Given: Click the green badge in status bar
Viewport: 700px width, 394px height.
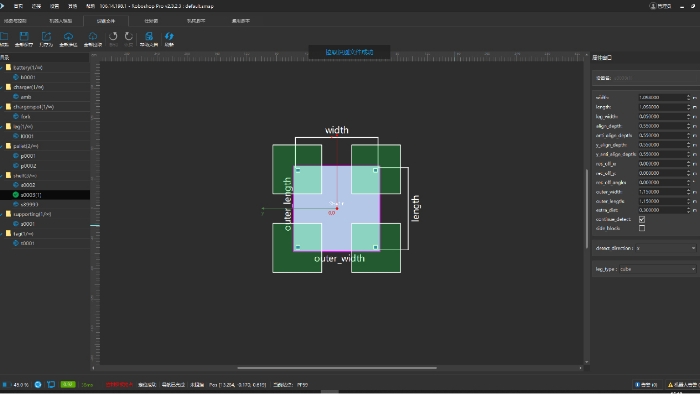Looking at the screenshot, I should click(68, 385).
